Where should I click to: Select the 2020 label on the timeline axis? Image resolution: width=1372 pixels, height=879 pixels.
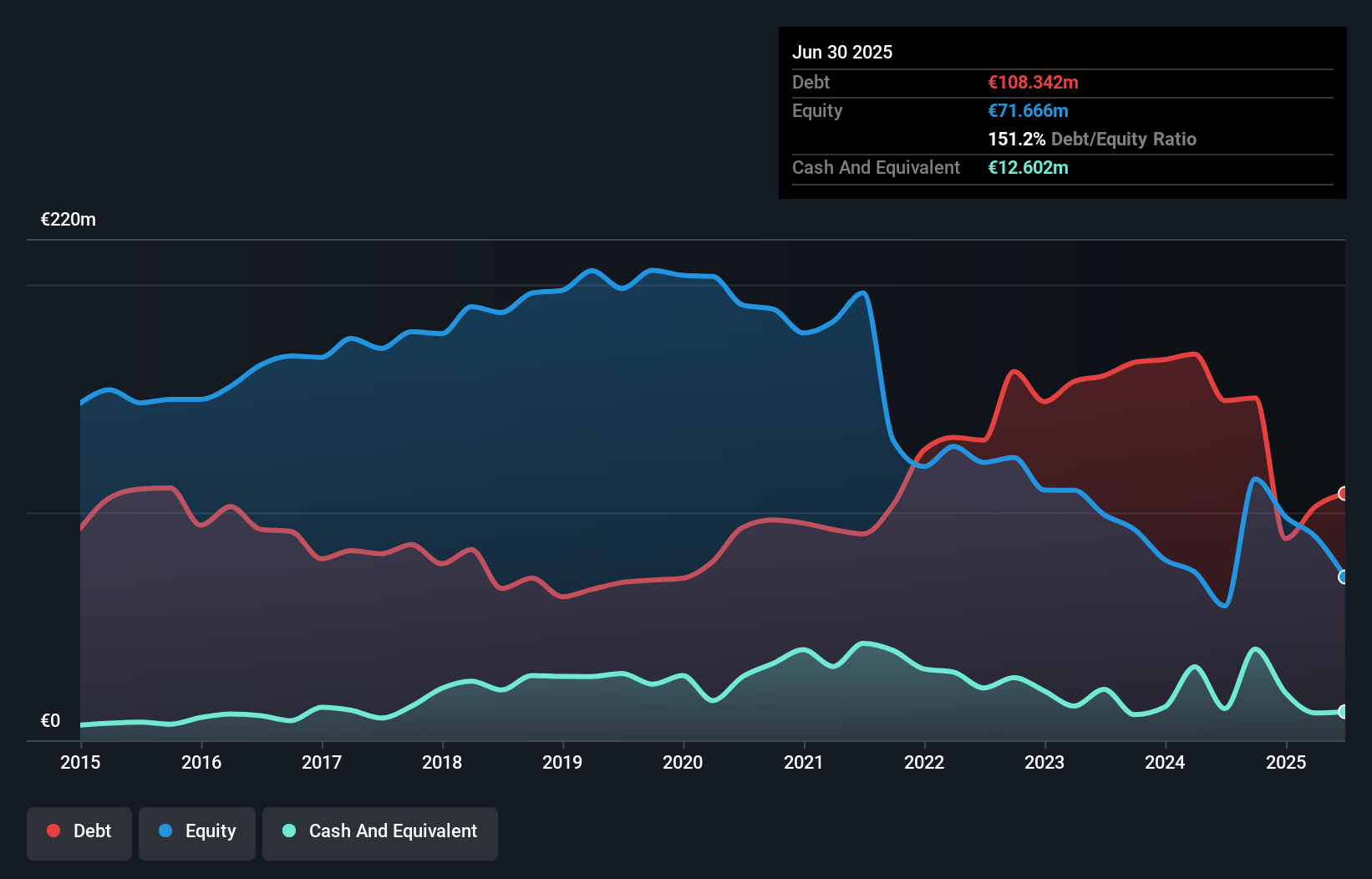[x=683, y=762]
